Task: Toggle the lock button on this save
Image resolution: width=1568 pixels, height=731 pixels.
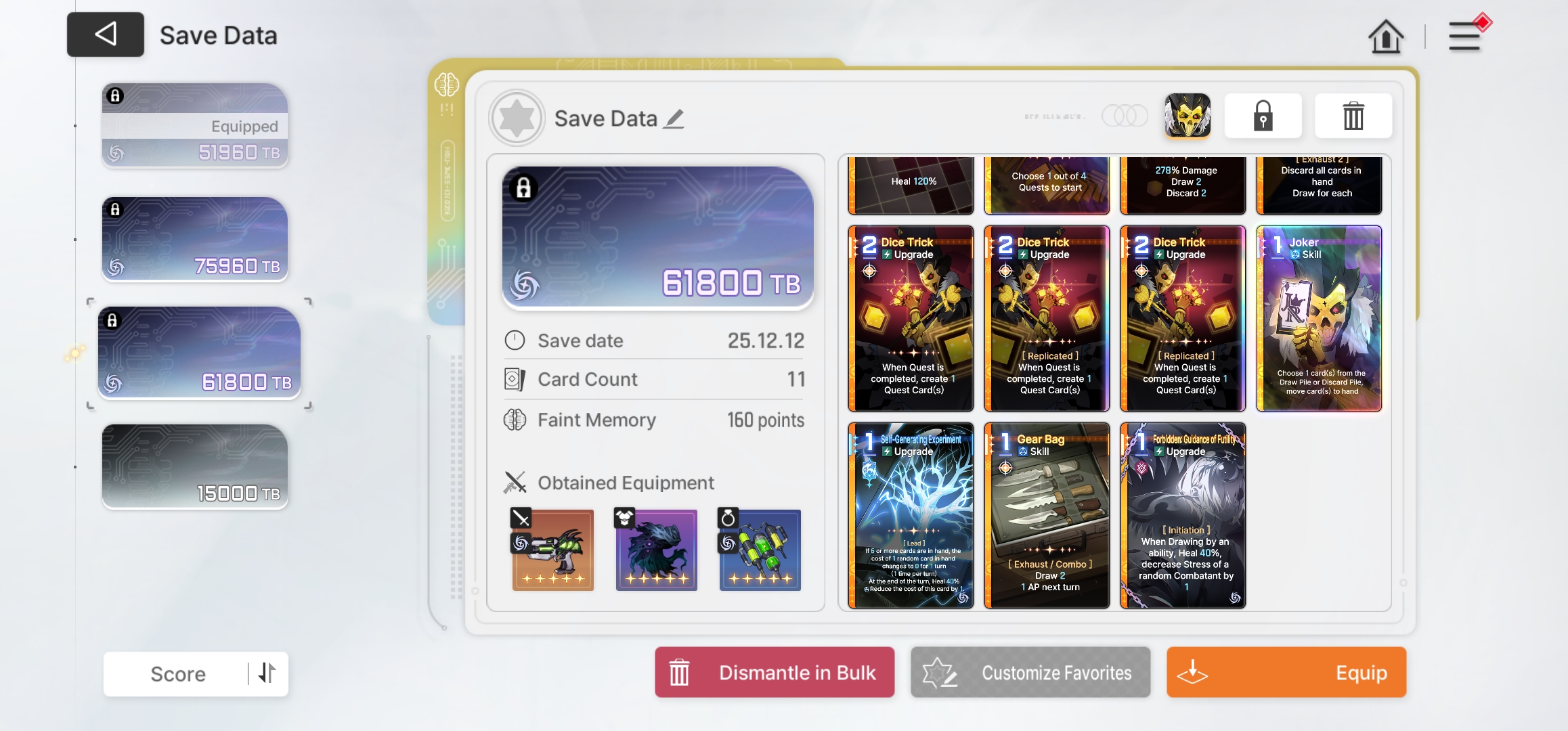Action: coord(1263,116)
